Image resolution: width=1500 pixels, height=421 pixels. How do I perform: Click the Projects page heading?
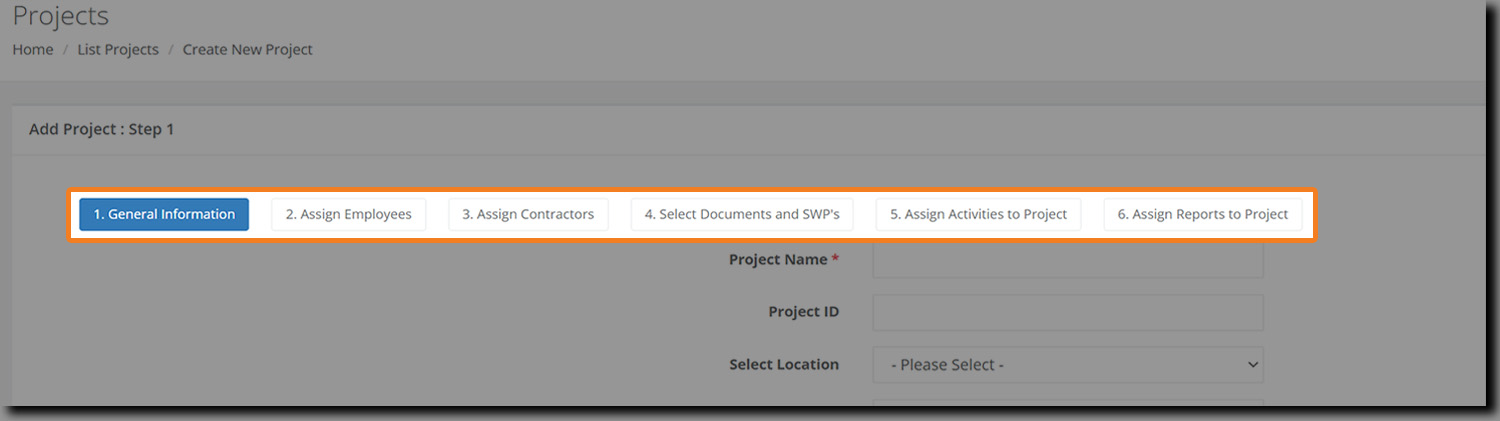[61, 16]
